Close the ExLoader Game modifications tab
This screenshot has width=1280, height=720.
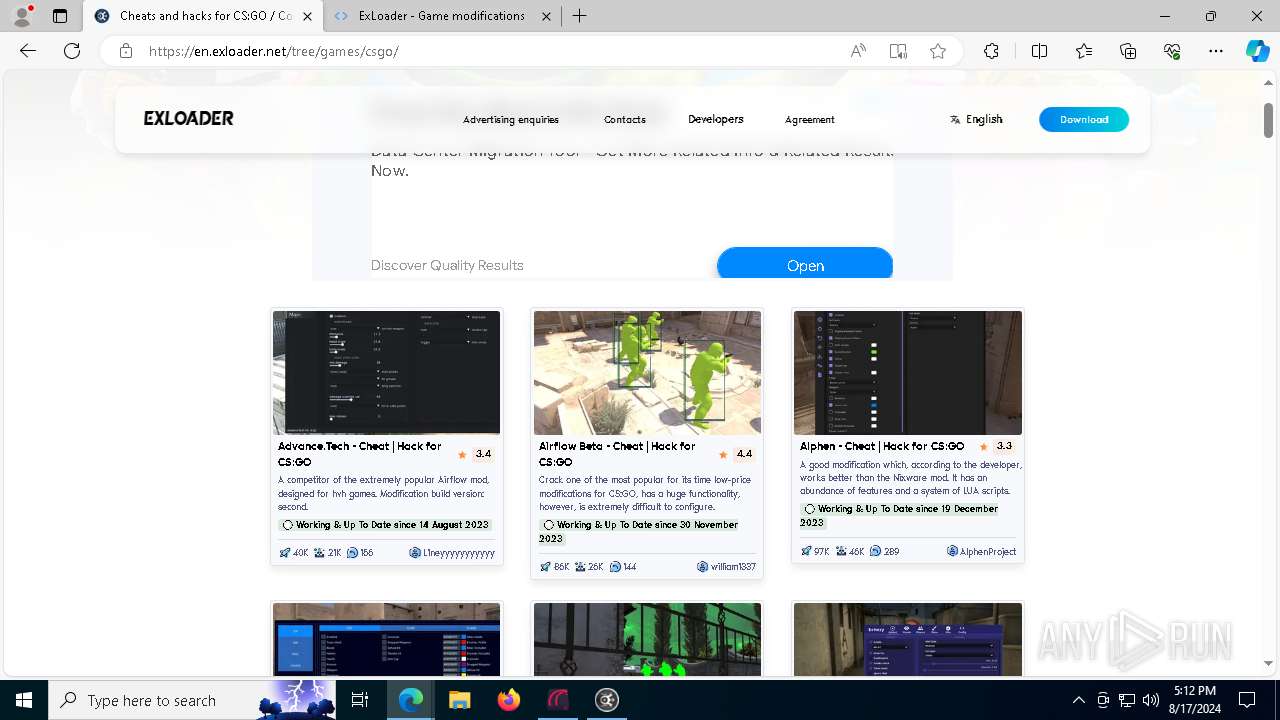click(x=547, y=16)
